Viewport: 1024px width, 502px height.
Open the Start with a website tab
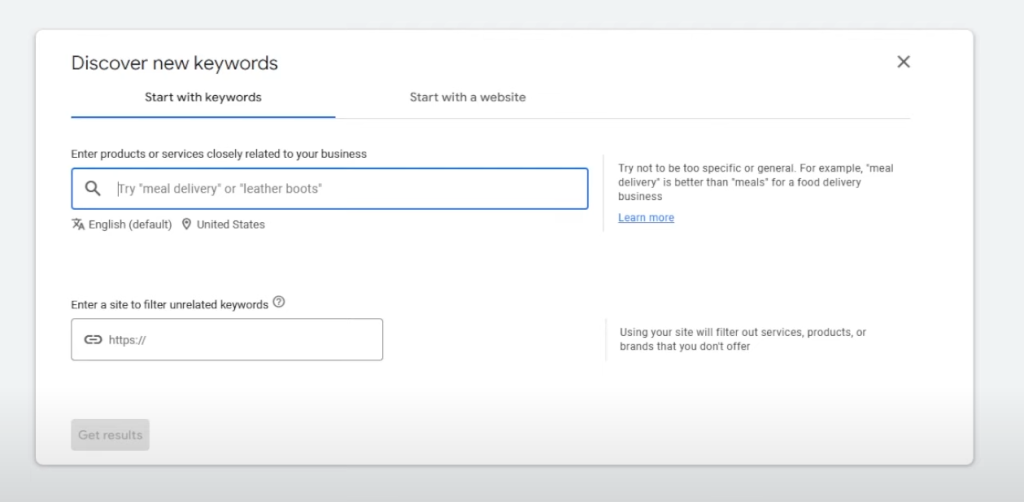(x=467, y=98)
